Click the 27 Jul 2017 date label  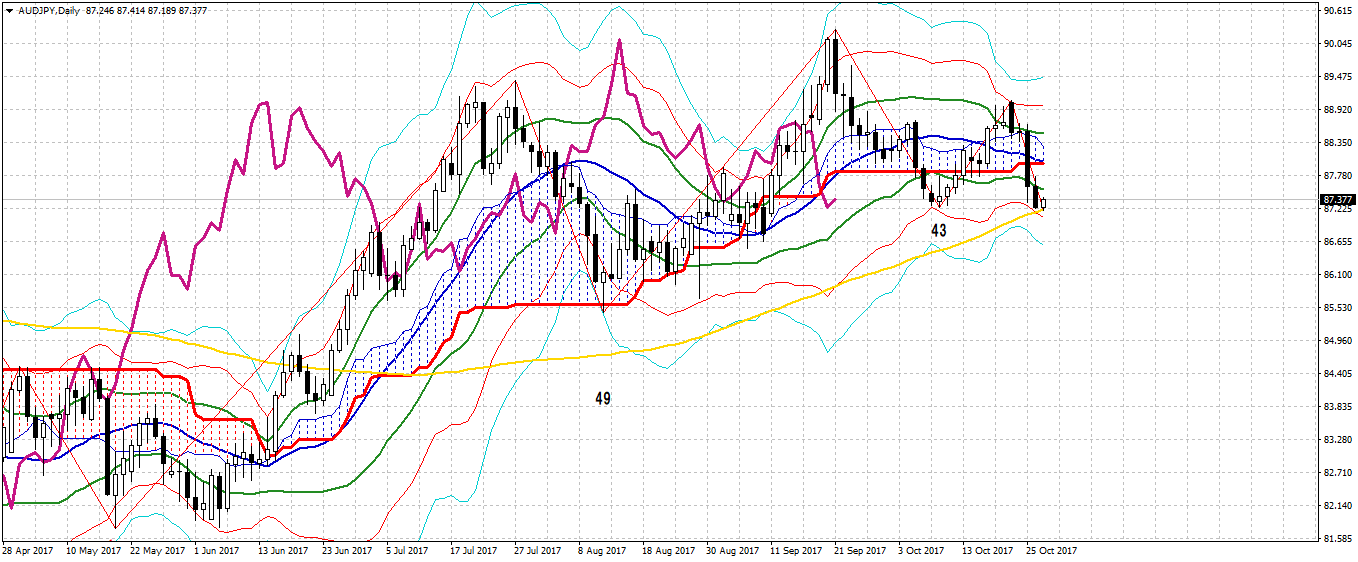point(538,551)
